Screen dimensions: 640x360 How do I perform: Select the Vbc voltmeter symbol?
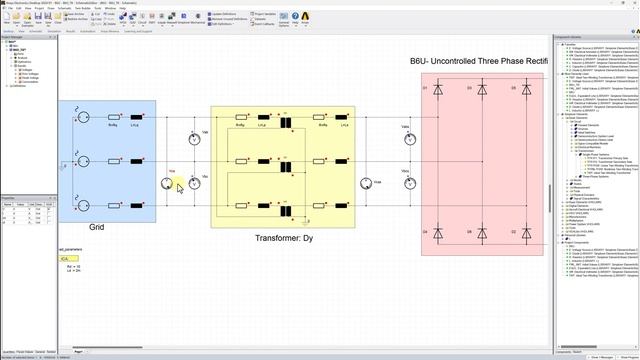194,184
